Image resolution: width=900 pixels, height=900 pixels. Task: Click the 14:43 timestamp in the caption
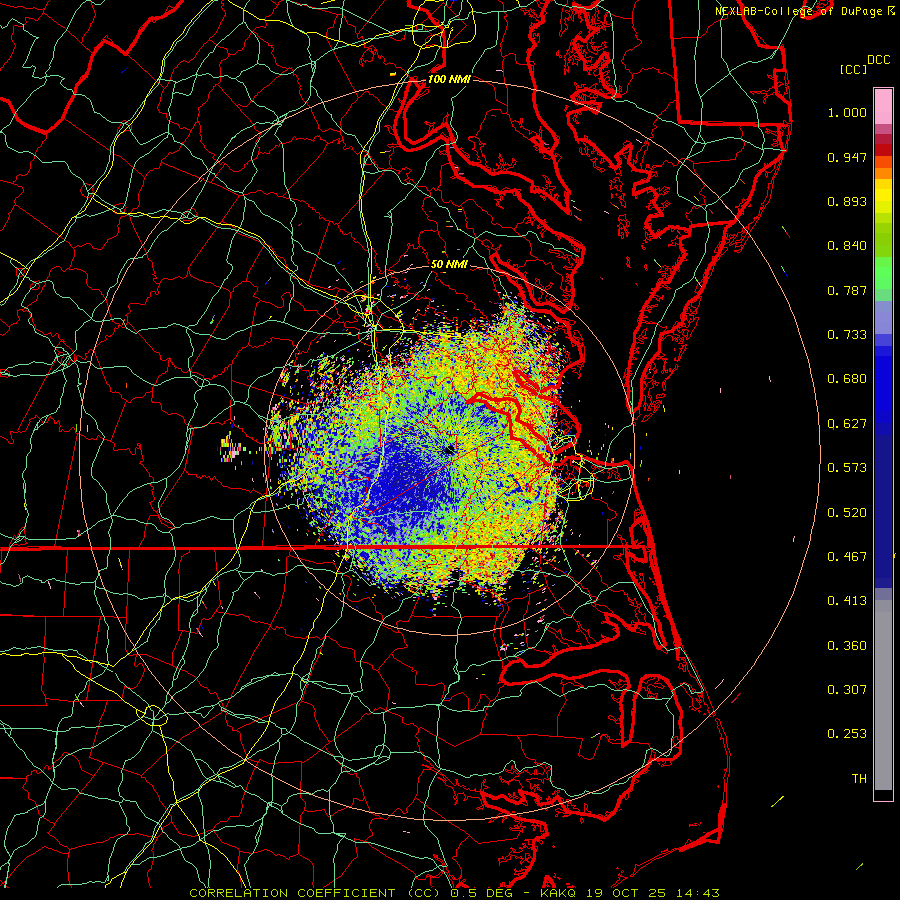click(698, 893)
